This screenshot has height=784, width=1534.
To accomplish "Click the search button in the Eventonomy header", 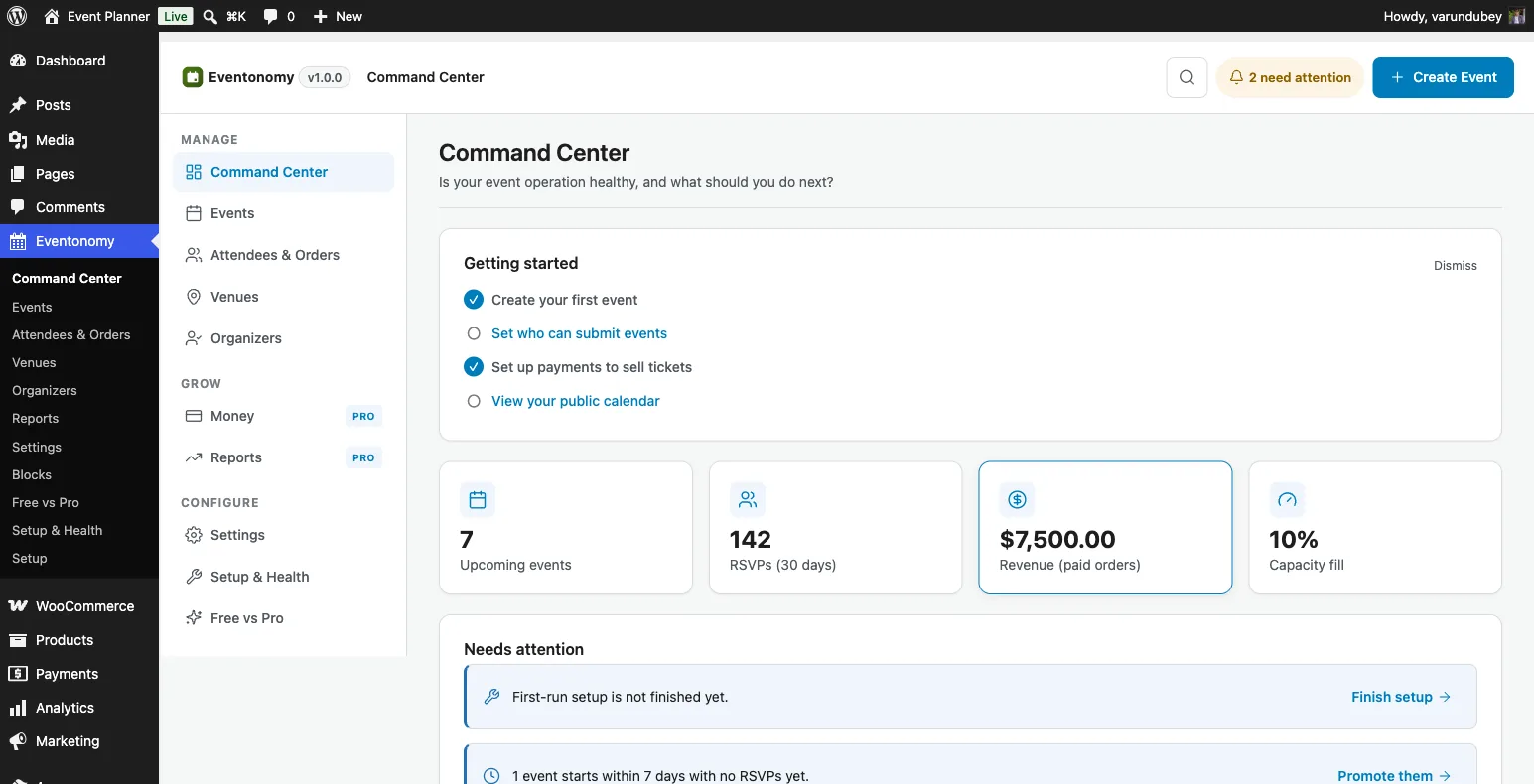I will click(x=1186, y=77).
